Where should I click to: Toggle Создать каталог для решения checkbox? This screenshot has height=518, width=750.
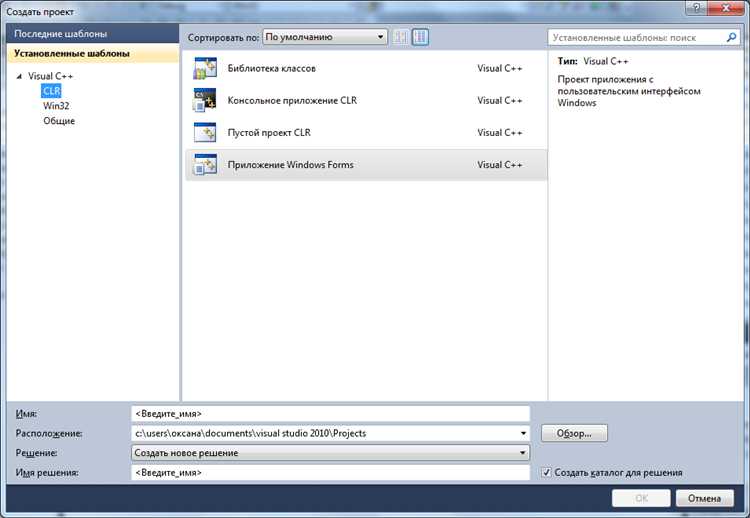(x=546, y=473)
